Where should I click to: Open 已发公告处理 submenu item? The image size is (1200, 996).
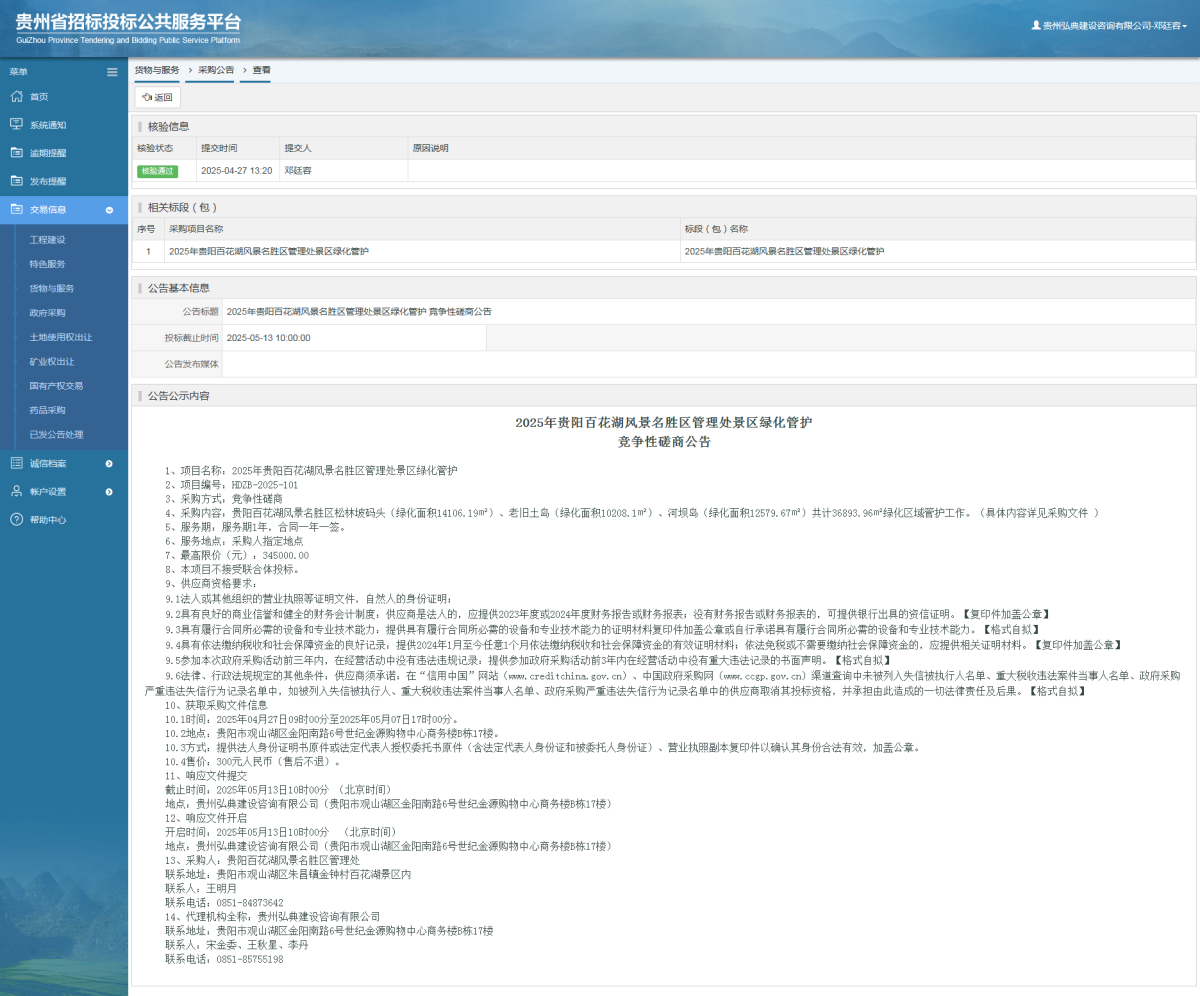tap(56, 434)
